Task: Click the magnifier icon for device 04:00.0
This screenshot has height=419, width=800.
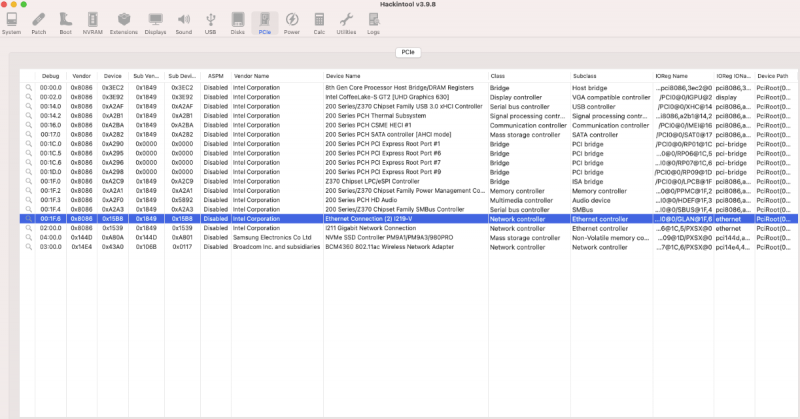Action: click(x=29, y=237)
